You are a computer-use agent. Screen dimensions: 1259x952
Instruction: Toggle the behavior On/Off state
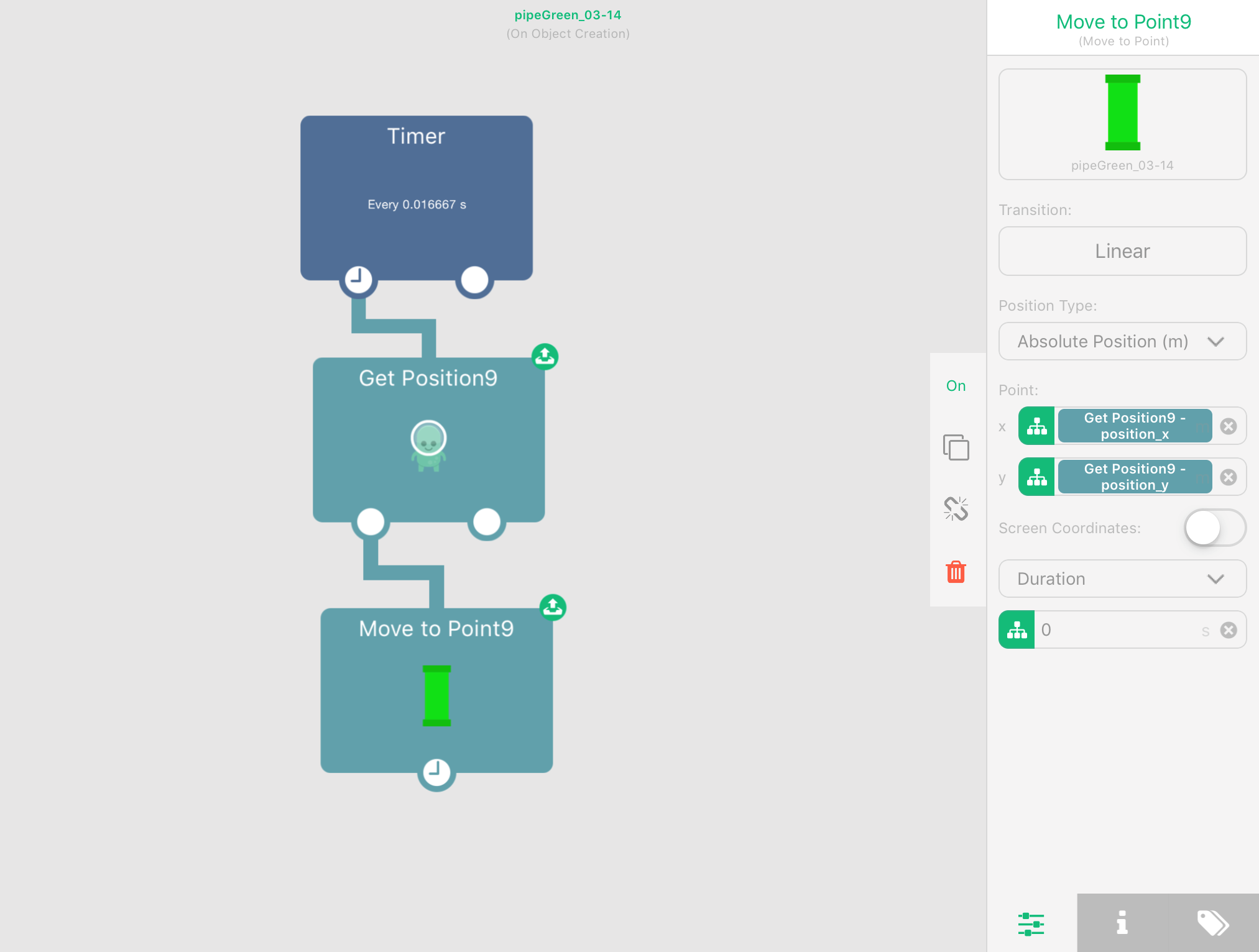(x=956, y=386)
